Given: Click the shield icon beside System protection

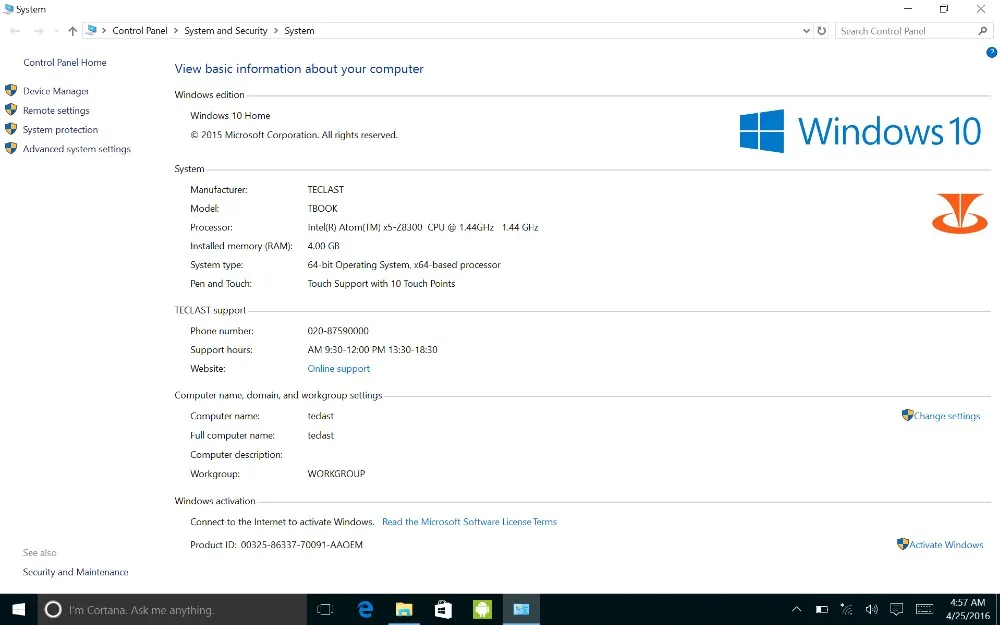Looking at the screenshot, I should 11,129.
